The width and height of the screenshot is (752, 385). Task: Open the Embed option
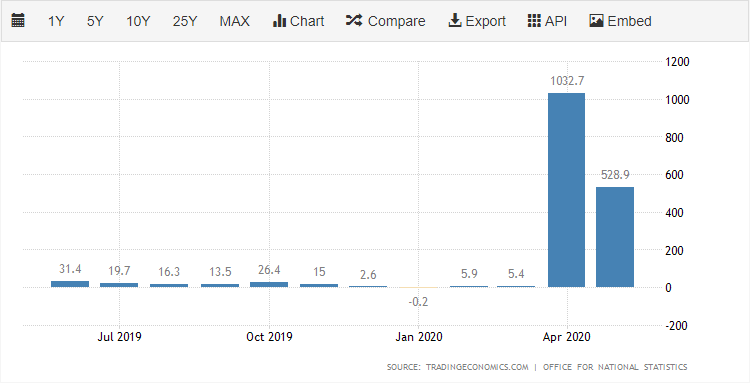click(620, 21)
